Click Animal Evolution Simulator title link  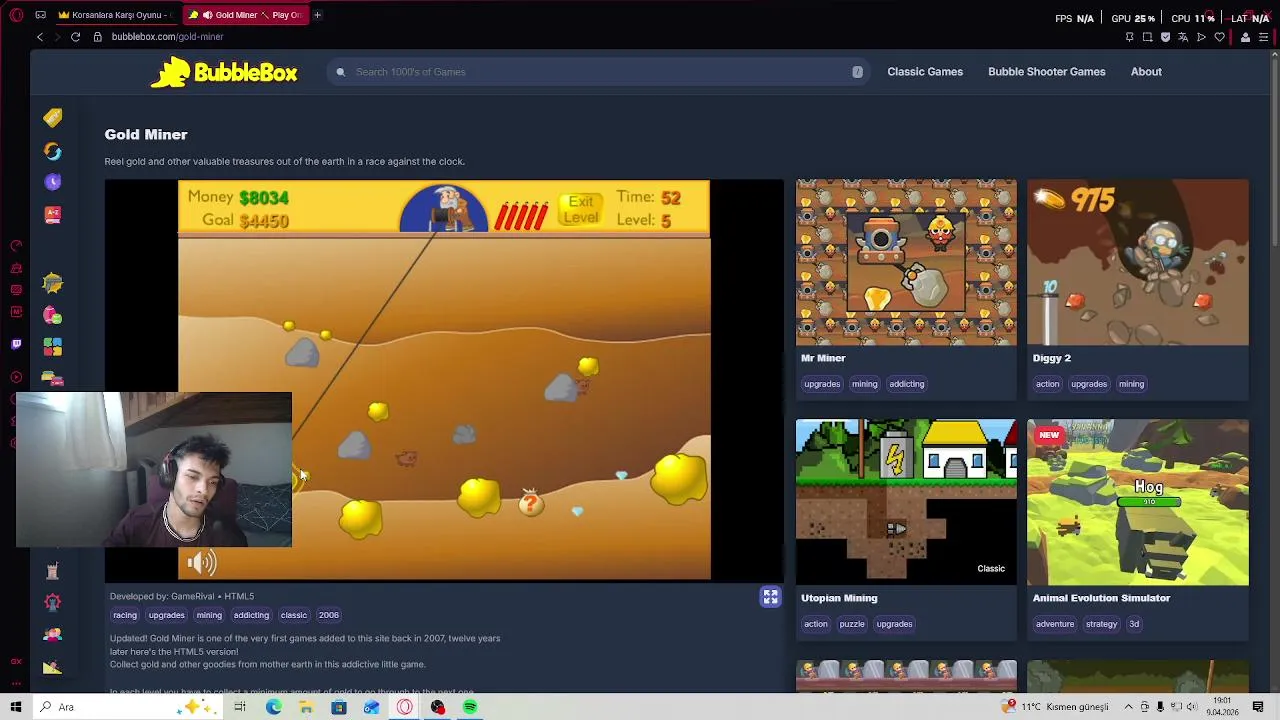coord(1101,598)
